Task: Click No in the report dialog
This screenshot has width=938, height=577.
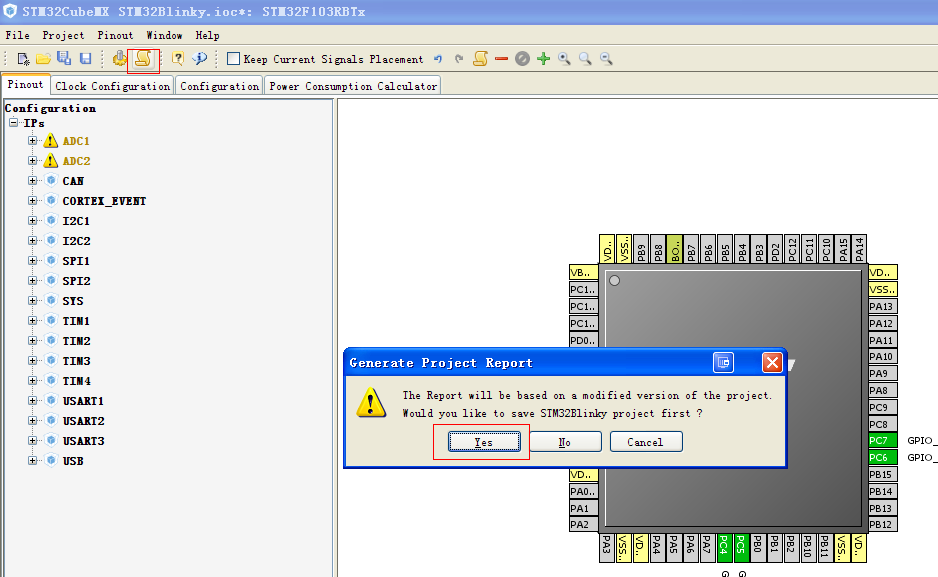Action: [x=565, y=442]
